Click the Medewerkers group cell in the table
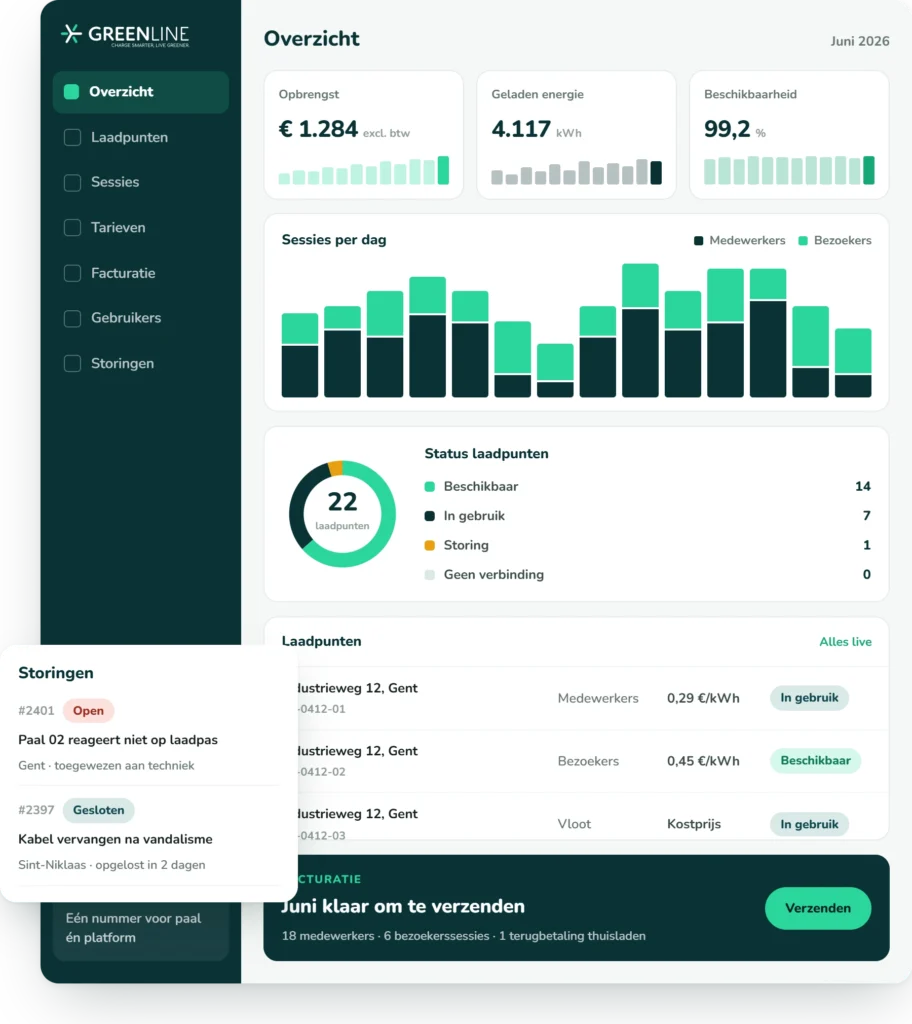Screen dimensions: 912x1024 tap(598, 698)
